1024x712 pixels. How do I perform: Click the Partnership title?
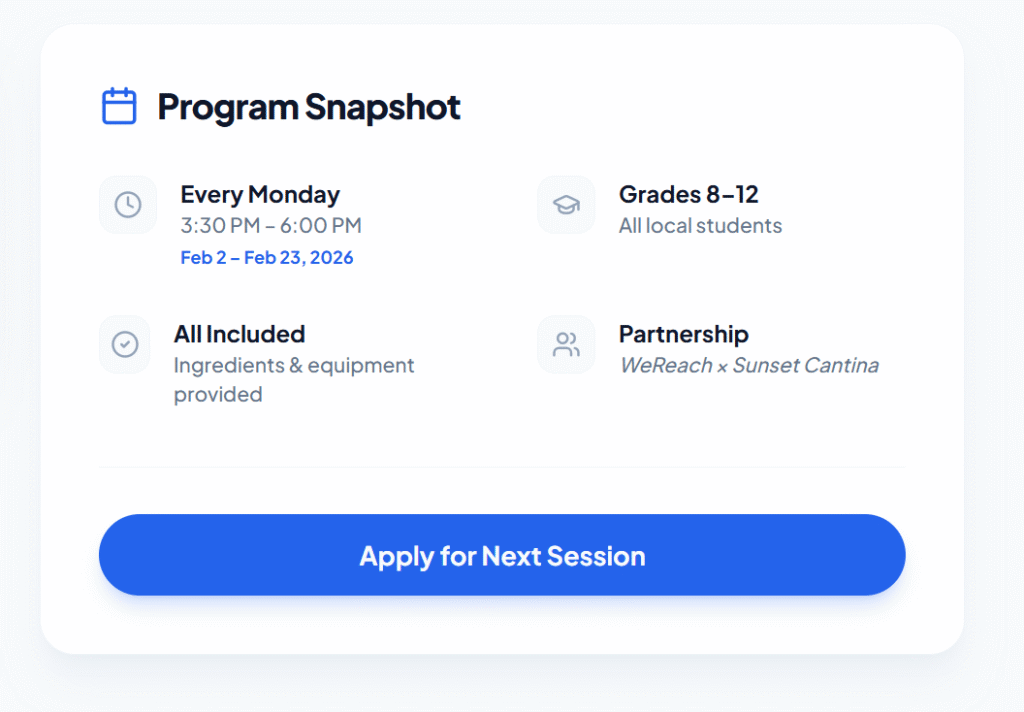tap(683, 334)
